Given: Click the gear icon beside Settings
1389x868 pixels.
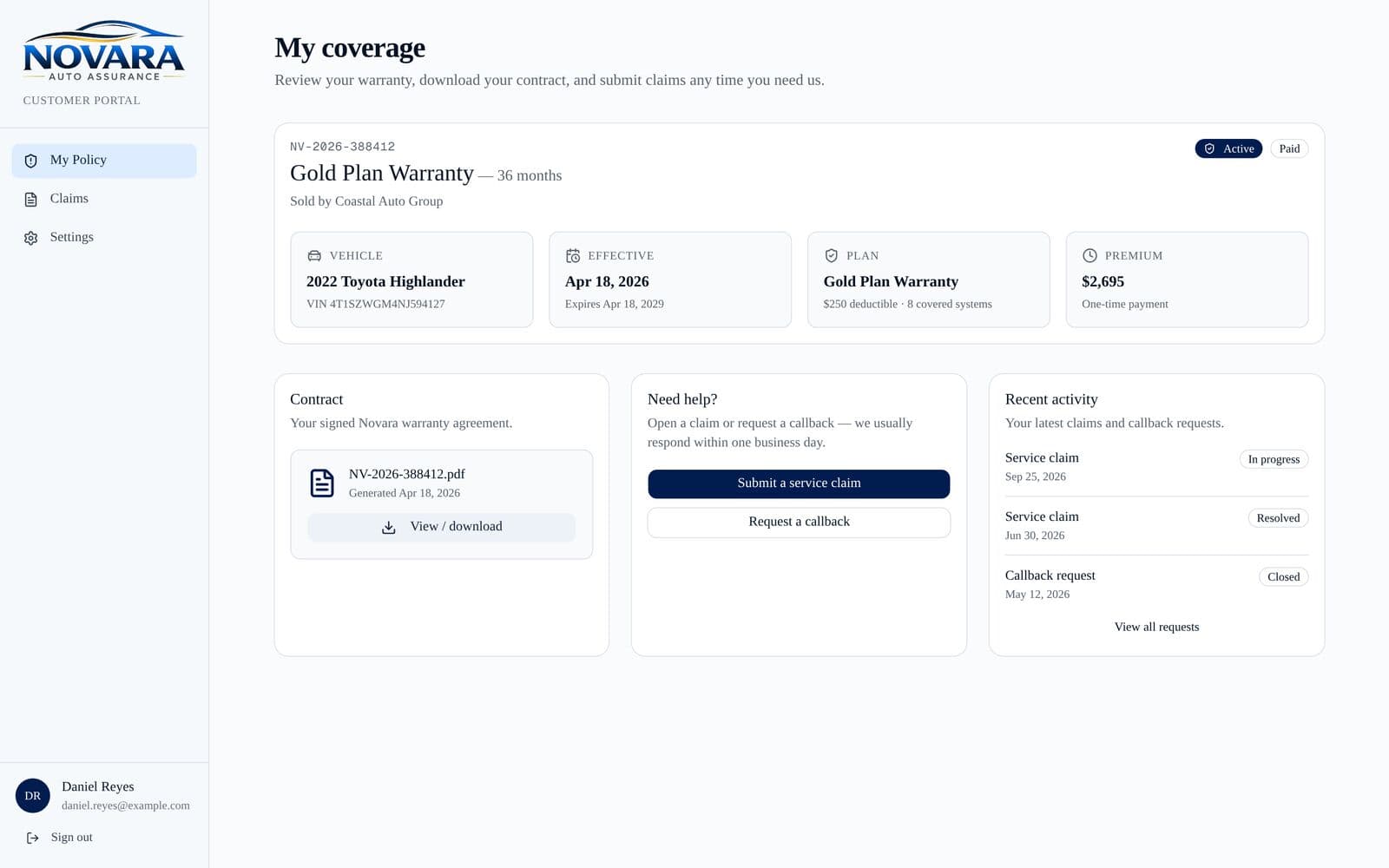Looking at the screenshot, I should [x=31, y=238].
